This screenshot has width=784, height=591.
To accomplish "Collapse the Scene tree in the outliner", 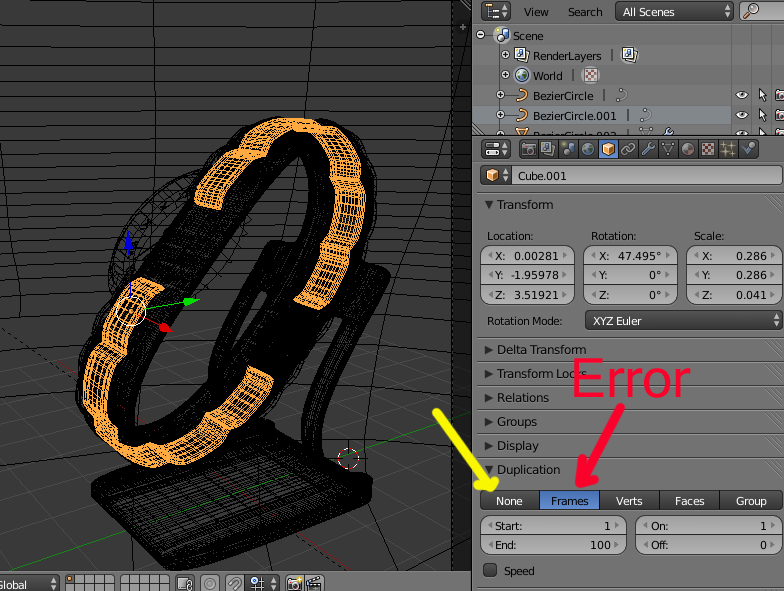I will (x=481, y=35).
